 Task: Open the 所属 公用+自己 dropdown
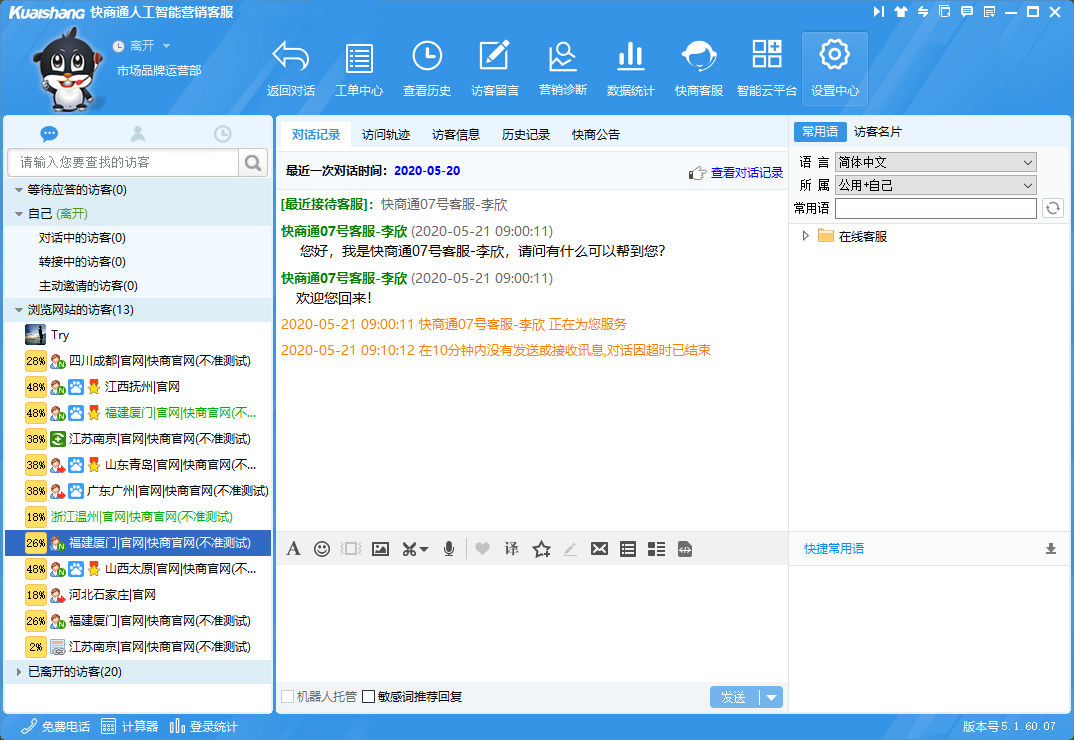click(935, 185)
